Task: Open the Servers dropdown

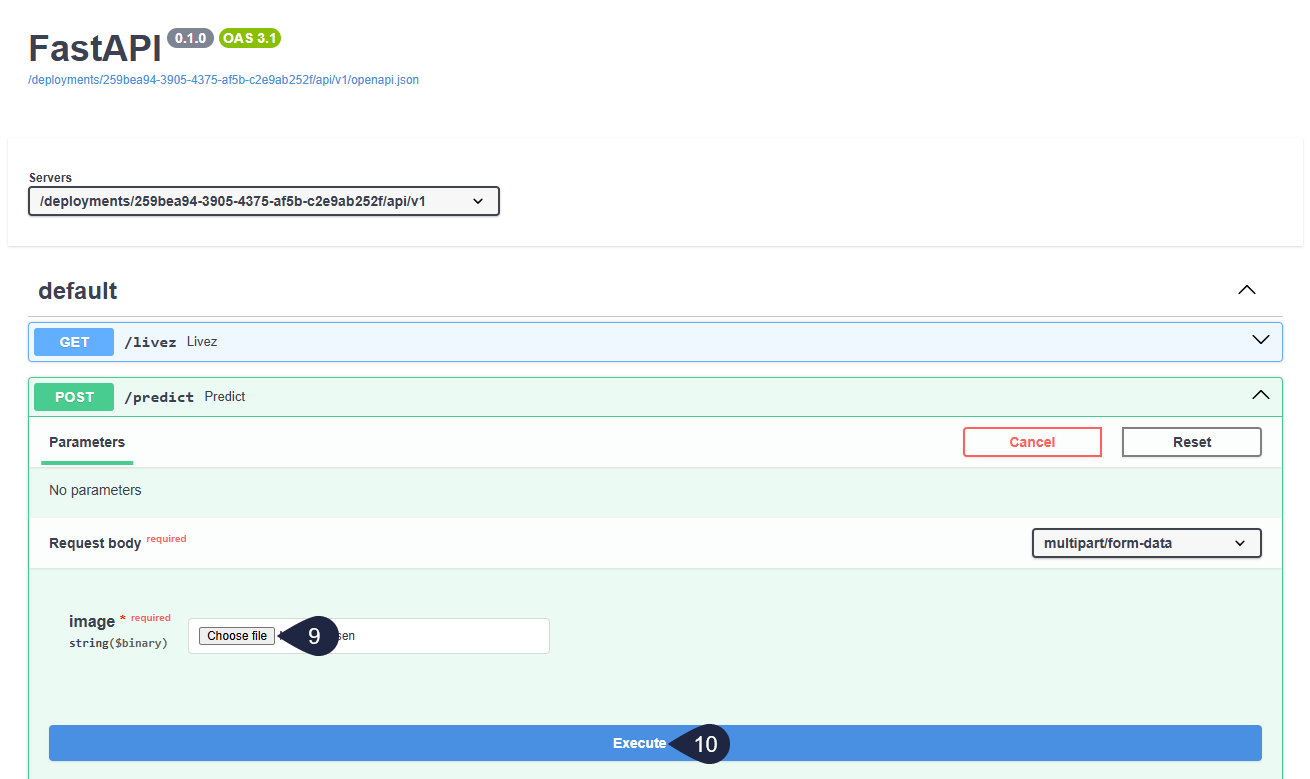Action: [264, 201]
